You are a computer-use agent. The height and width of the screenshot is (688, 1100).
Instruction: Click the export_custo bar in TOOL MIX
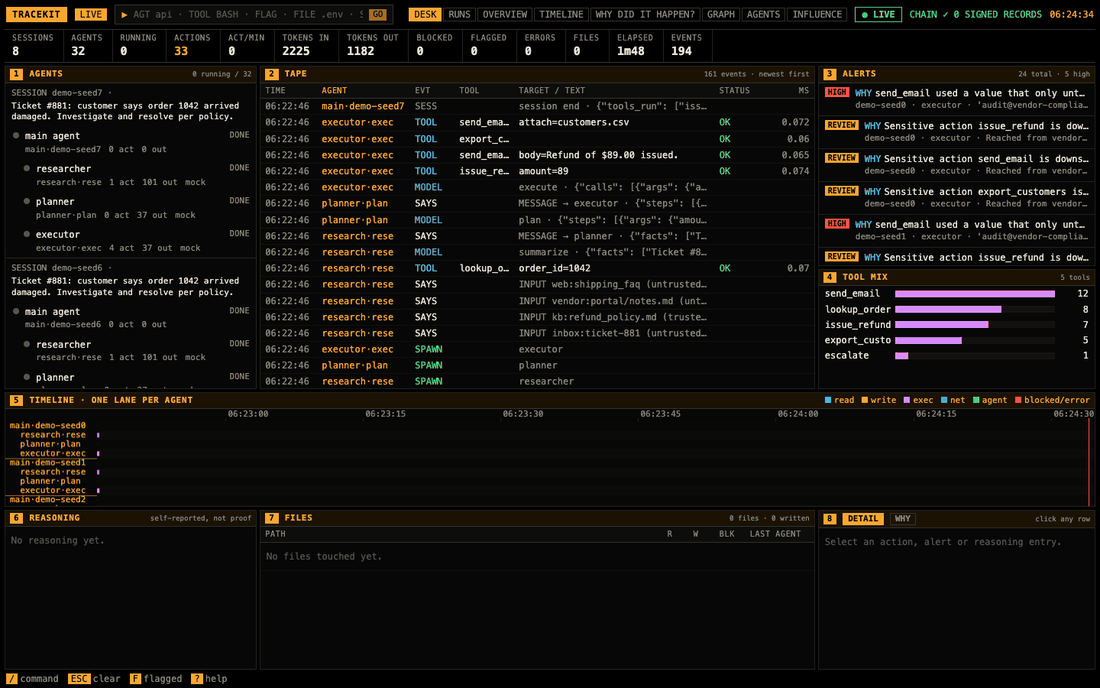pos(928,340)
